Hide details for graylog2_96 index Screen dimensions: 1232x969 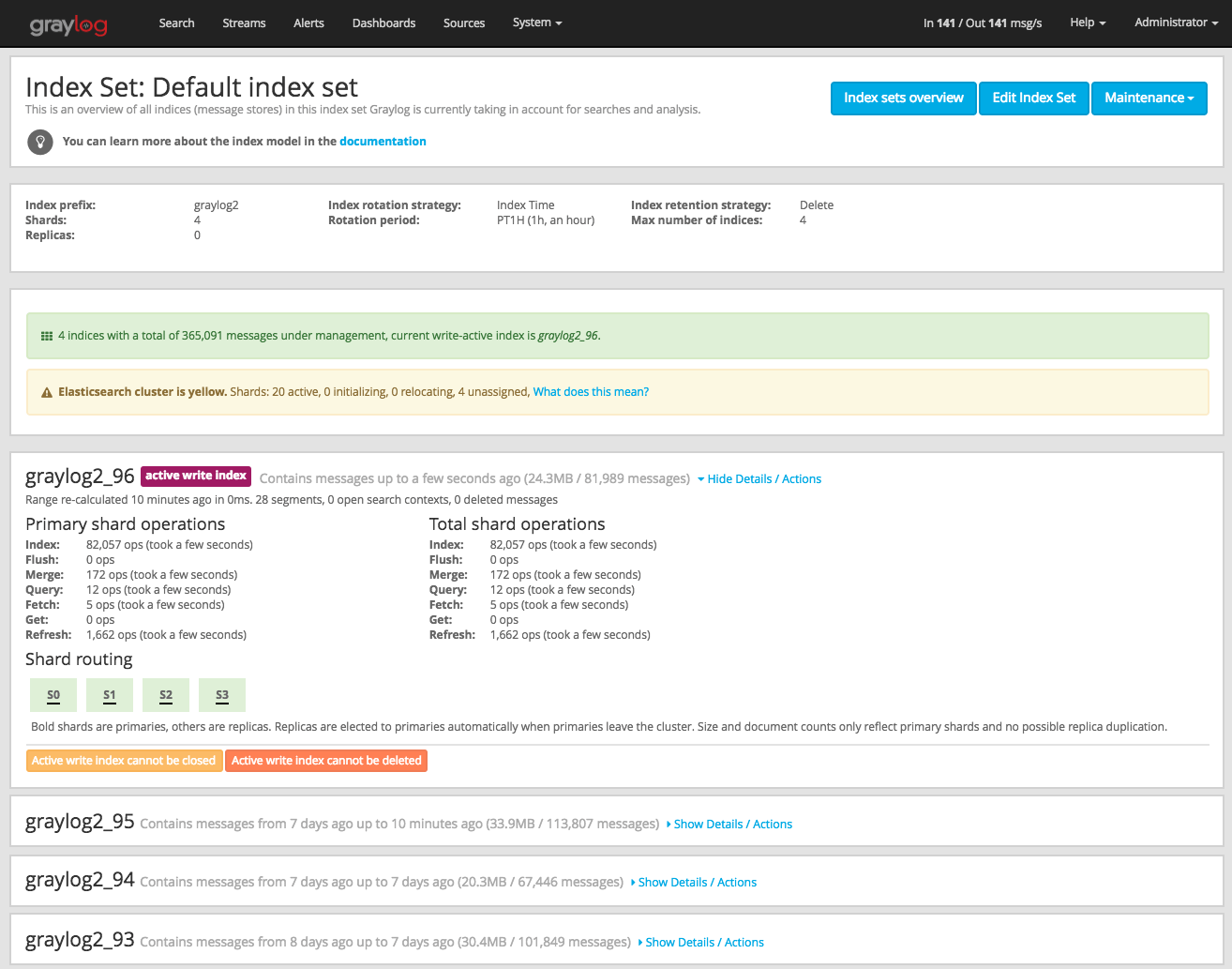[x=759, y=478]
